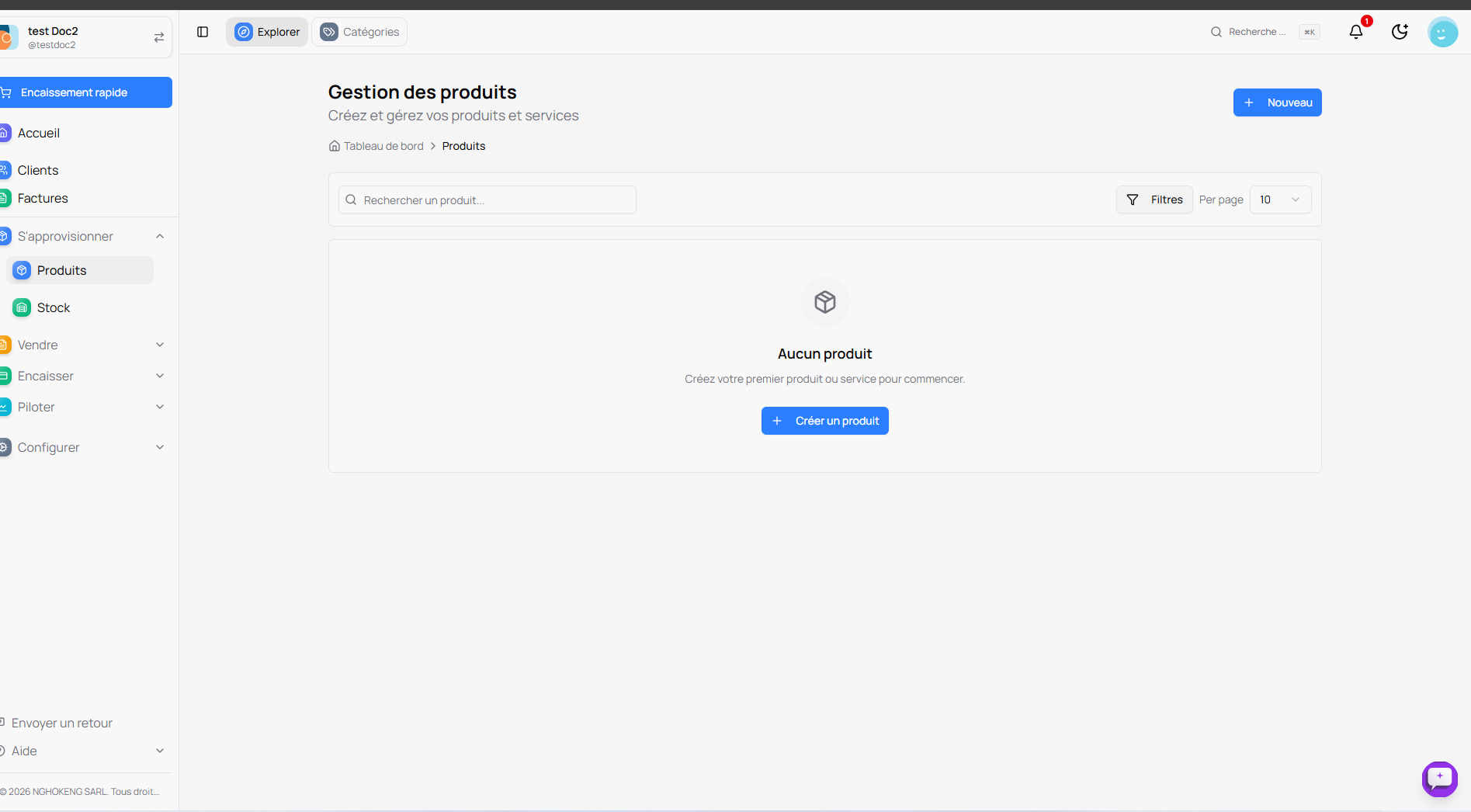Click the workspace switcher arrows next to test Doc2
Viewport: 1471px width, 812px height.
(x=158, y=36)
